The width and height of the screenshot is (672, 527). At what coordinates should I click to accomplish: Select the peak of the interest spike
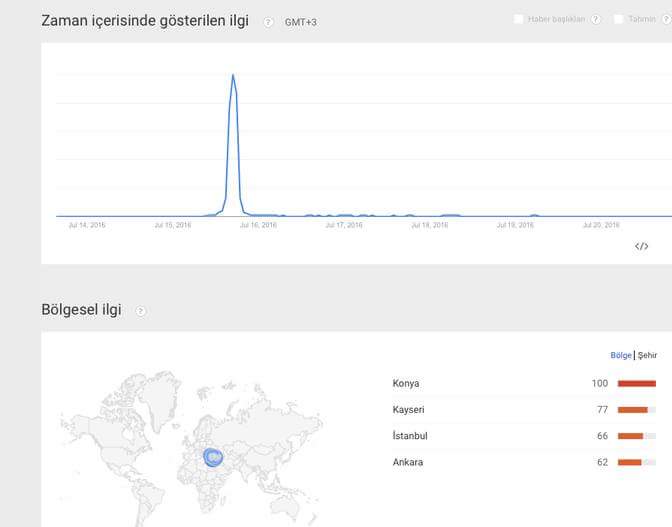point(233,75)
